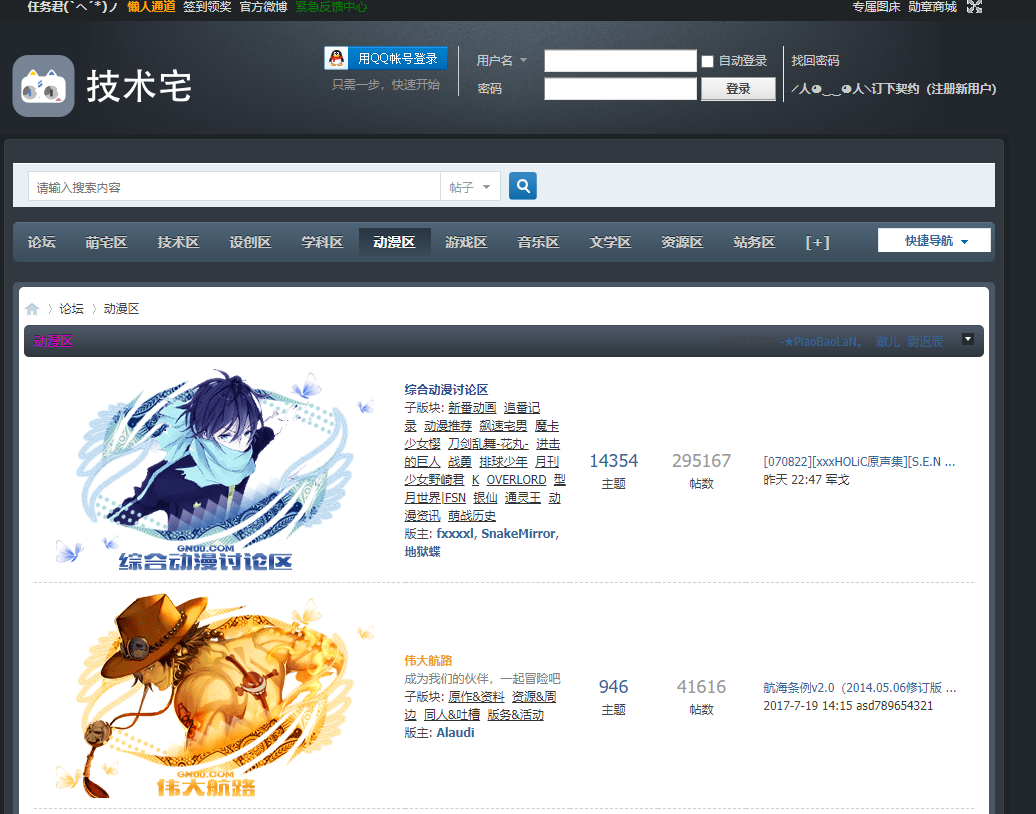Click the 任务君 top bar link
The height and width of the screenshot is (814, 1036).
click(73, 7)
